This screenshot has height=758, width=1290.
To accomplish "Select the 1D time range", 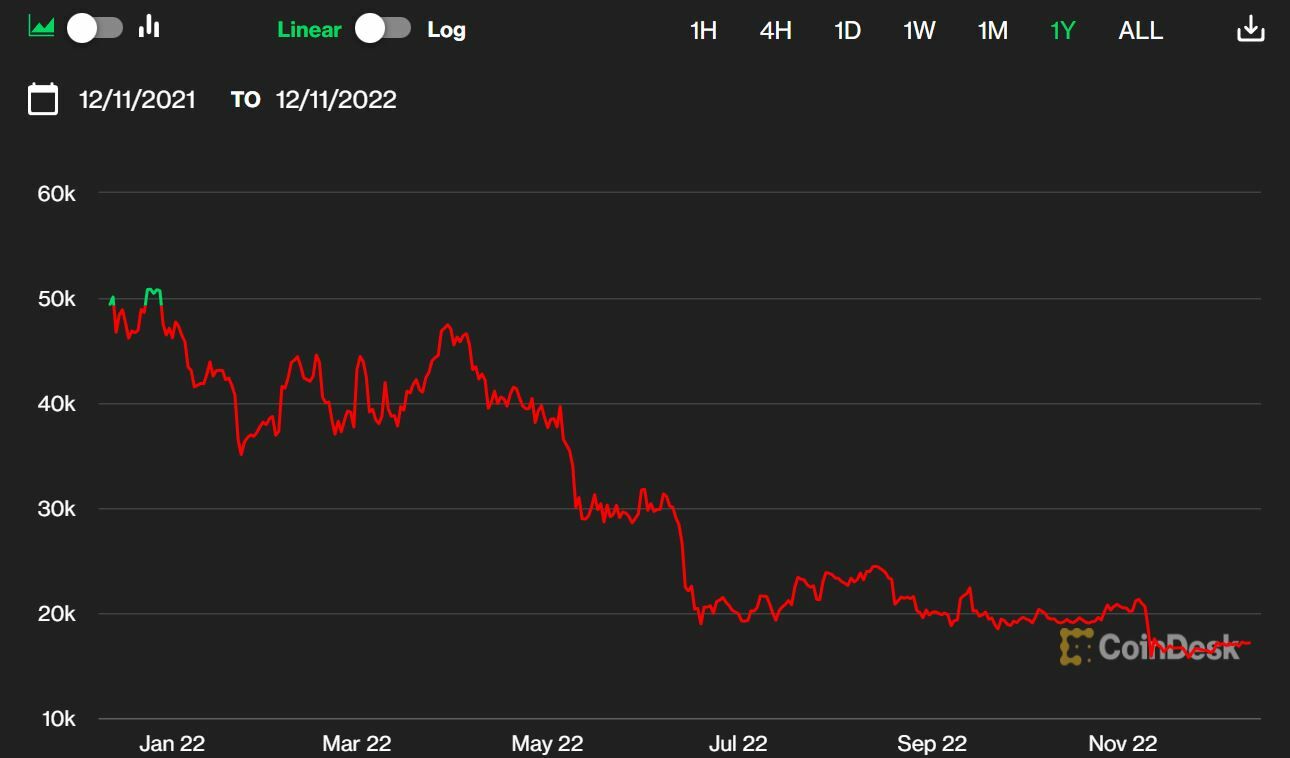I will [847, 30].
